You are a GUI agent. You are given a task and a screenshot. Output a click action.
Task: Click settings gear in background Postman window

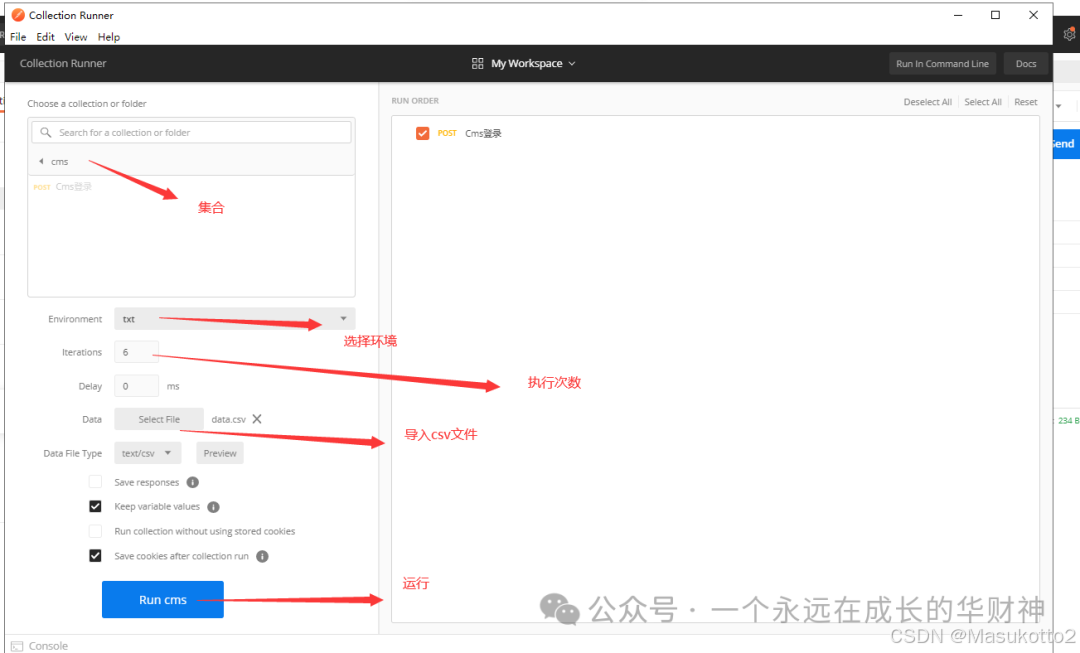coord(1070,34)
